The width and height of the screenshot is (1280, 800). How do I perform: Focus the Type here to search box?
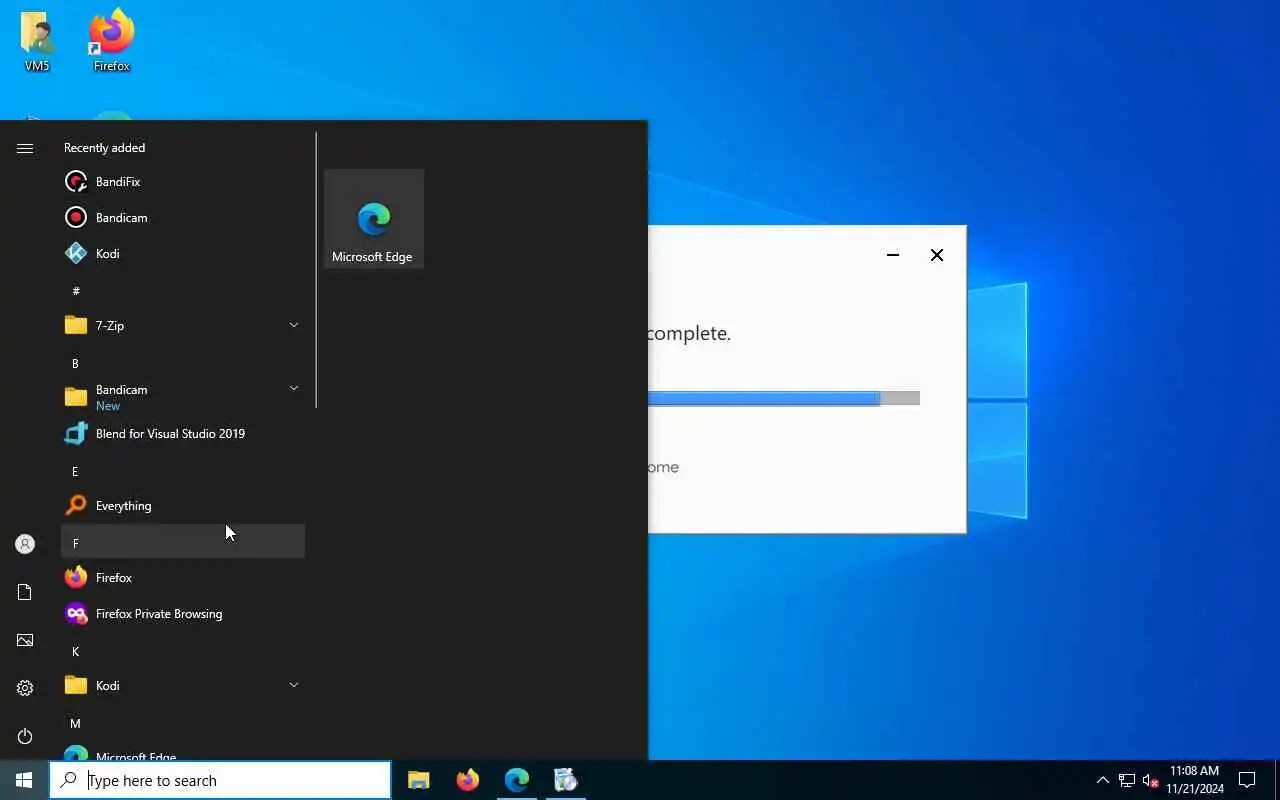click(x=220, y=780)
